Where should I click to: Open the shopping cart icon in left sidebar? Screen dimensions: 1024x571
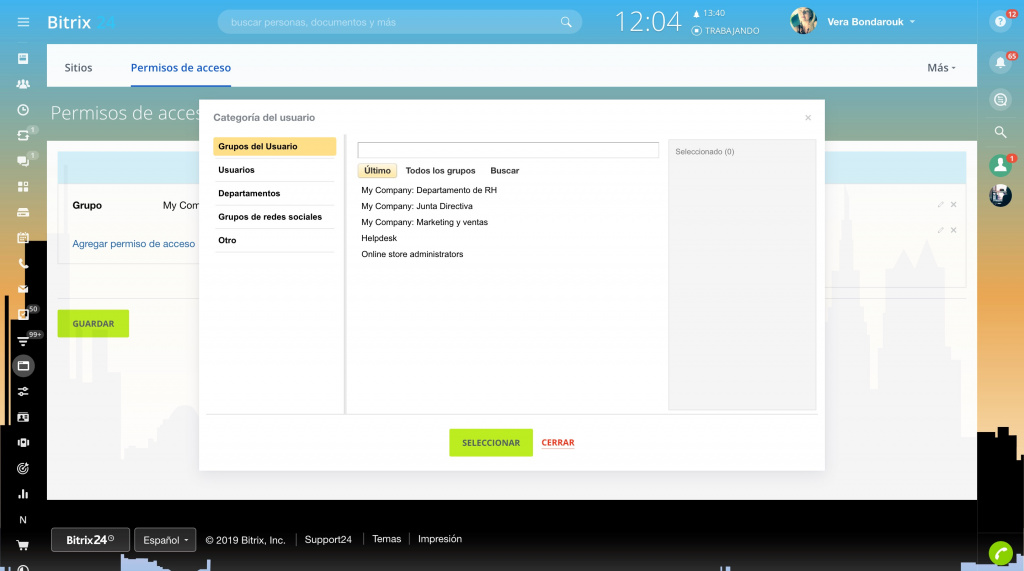[23, 545]
